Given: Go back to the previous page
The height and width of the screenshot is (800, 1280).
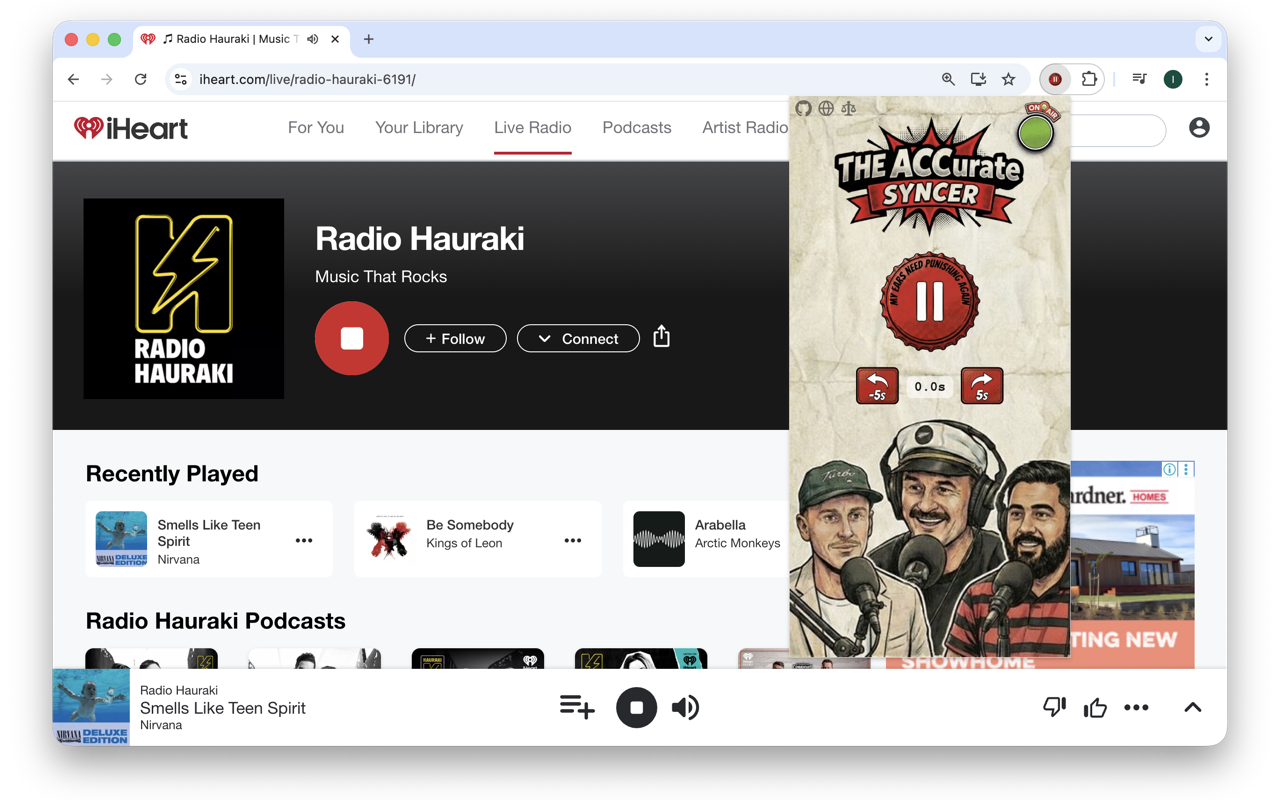Looking at the screenshot, I should point(74,79).
